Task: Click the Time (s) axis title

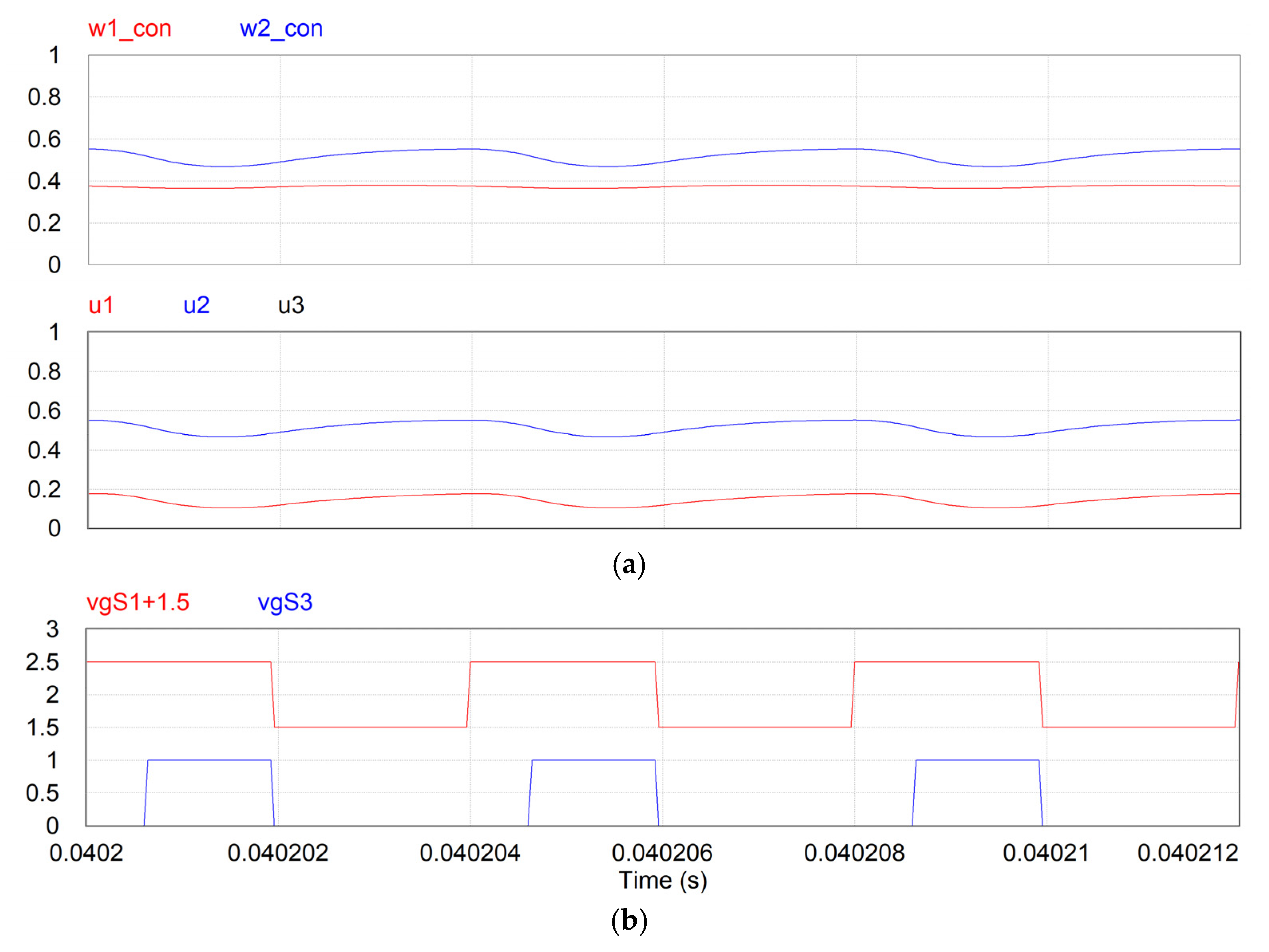Action: point(663,880)
